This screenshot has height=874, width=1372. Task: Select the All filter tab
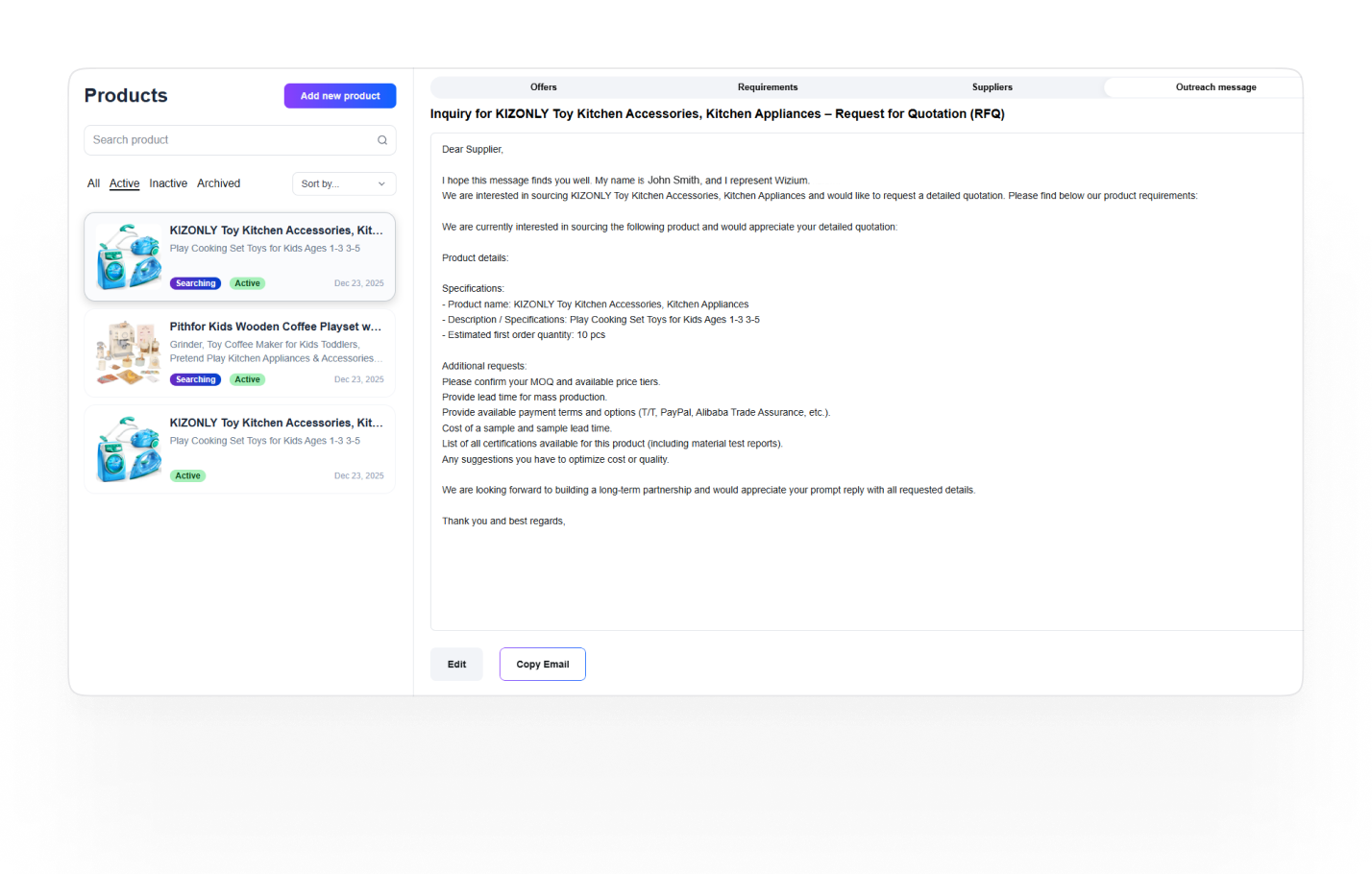click(93, 183)
